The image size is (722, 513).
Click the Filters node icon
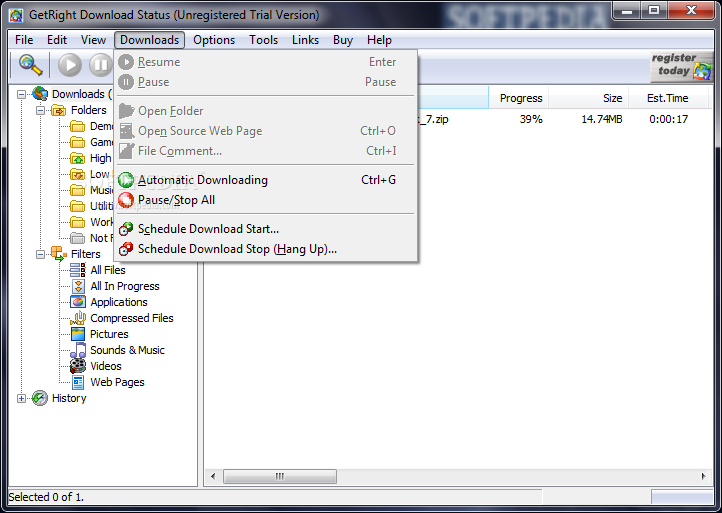[58, 254]
